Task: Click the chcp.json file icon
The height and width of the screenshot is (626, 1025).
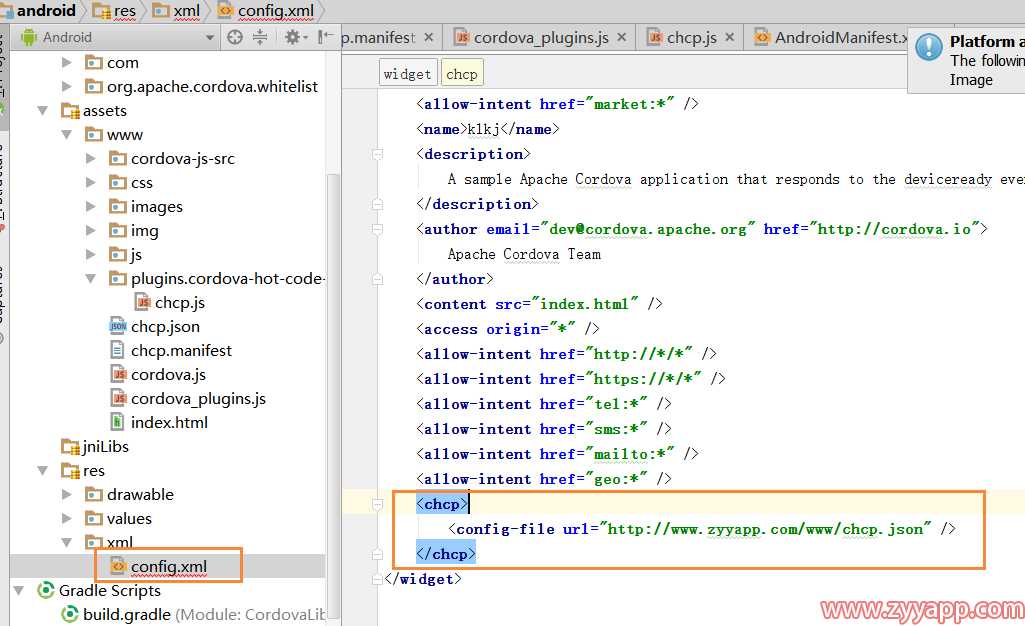Action: 118,327
